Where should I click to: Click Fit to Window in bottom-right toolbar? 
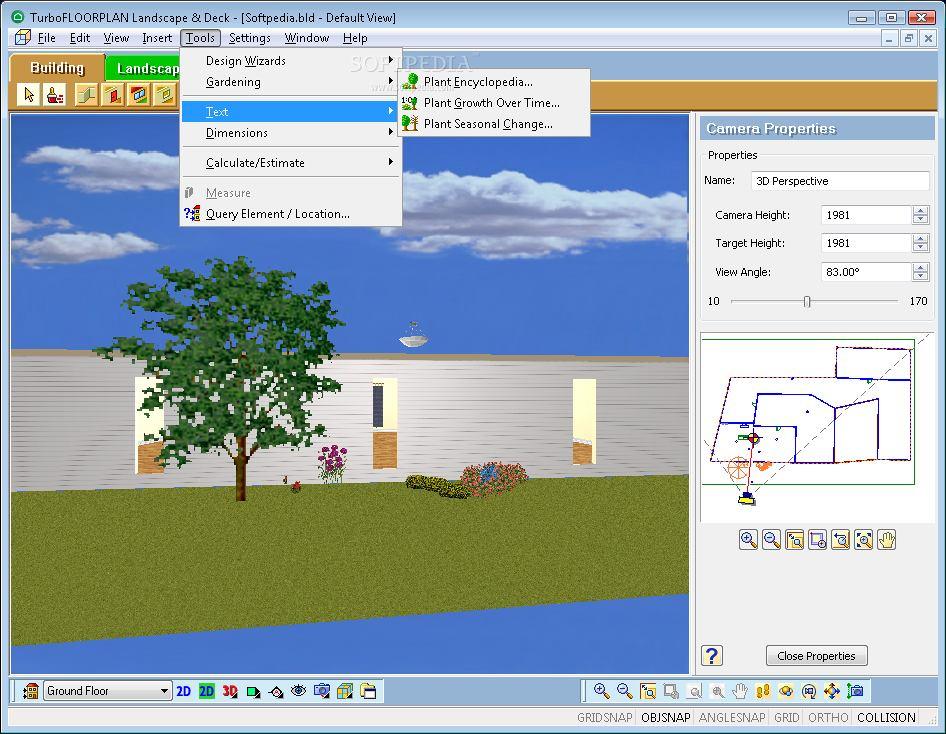click(648, 691)
